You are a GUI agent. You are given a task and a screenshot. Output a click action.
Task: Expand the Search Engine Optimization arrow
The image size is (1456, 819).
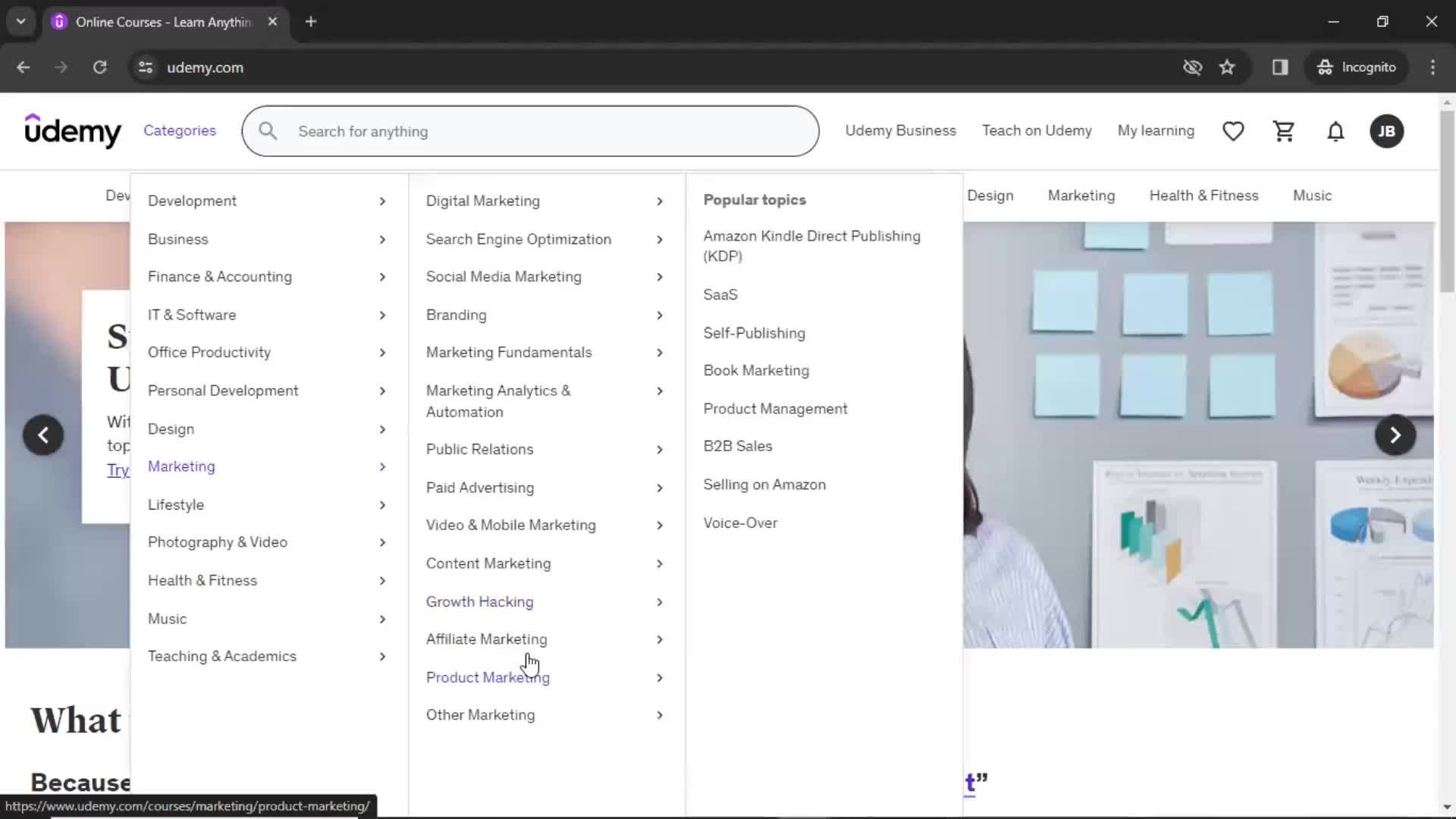click(x=660, y=240)
